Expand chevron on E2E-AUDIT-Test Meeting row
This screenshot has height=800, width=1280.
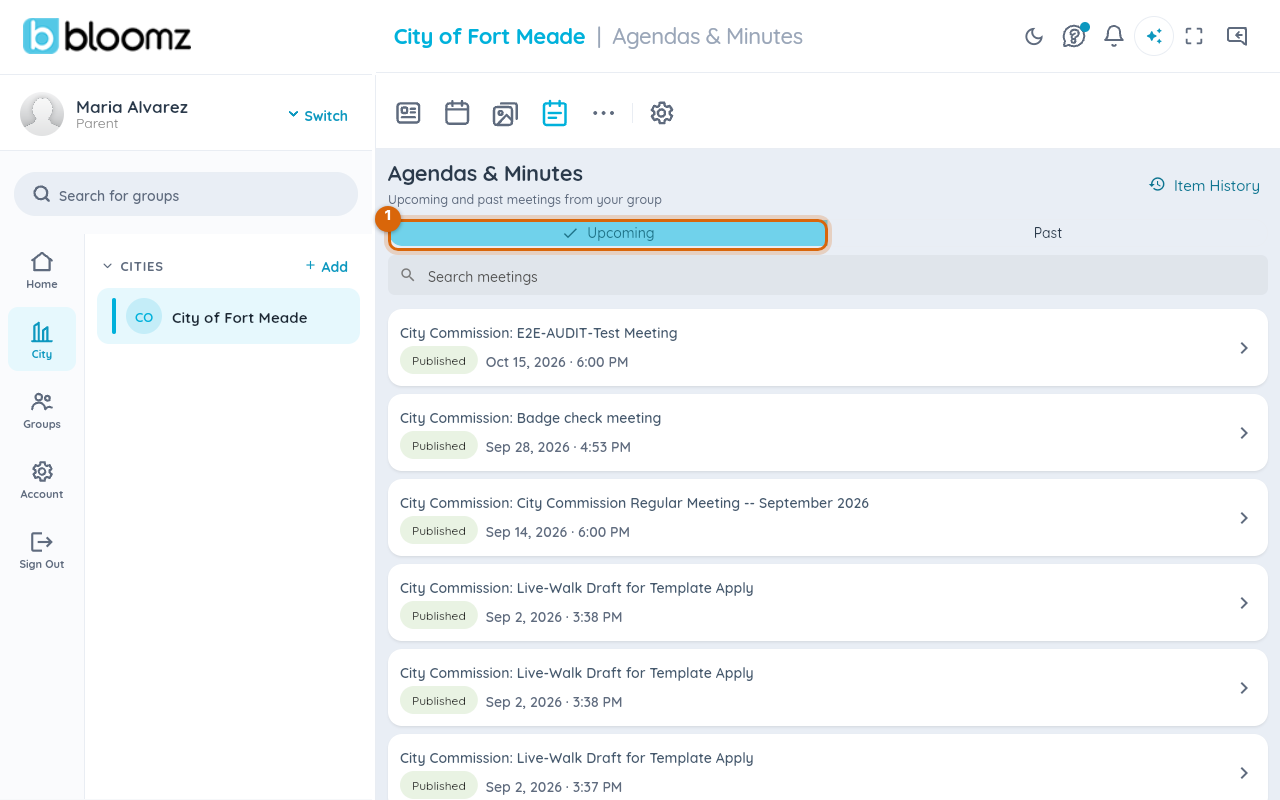tap(1244, 348)
